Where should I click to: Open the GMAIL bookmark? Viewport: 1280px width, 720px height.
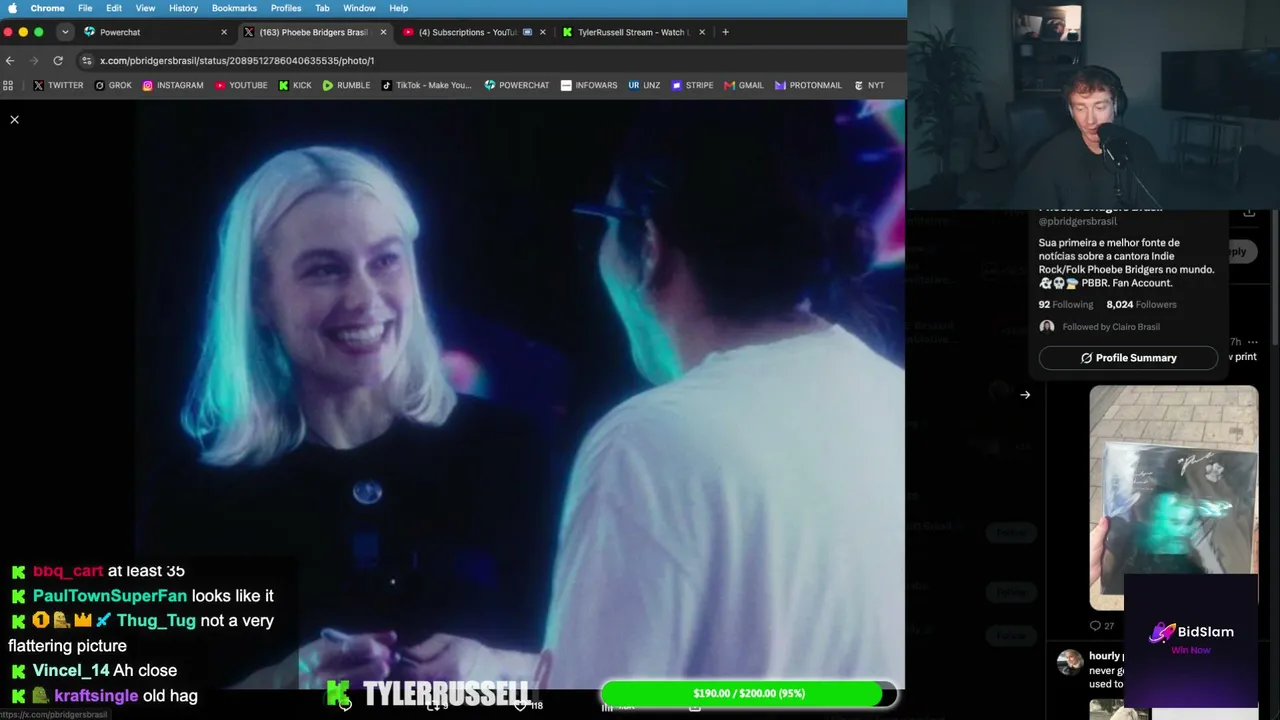[x=744, y=85]
